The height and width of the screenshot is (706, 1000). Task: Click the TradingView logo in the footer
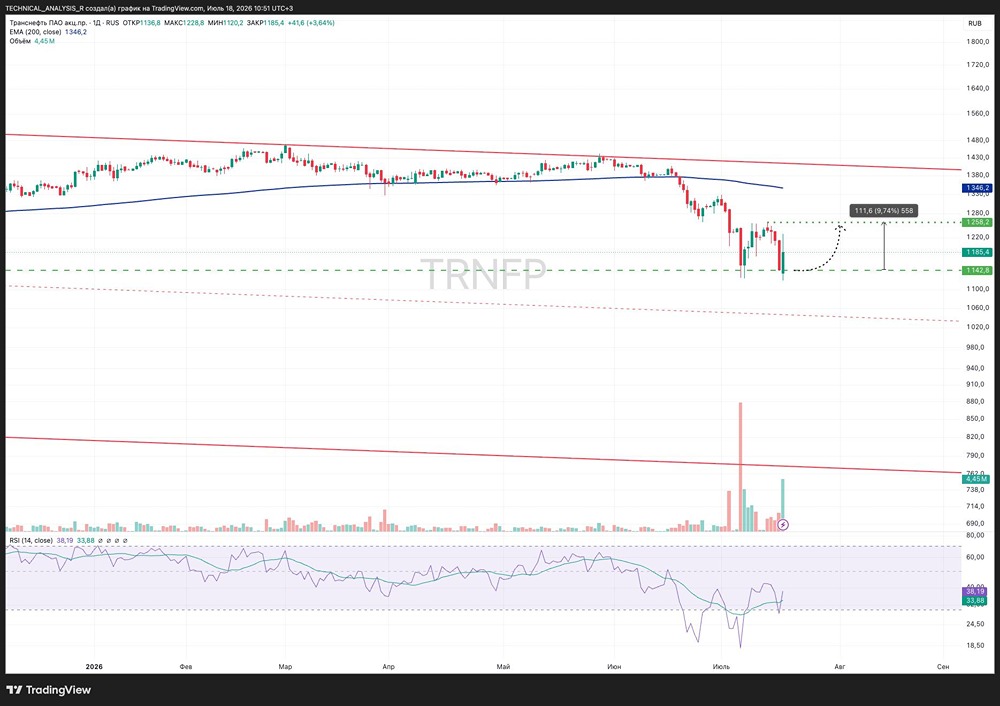click(x=48, y=690)
